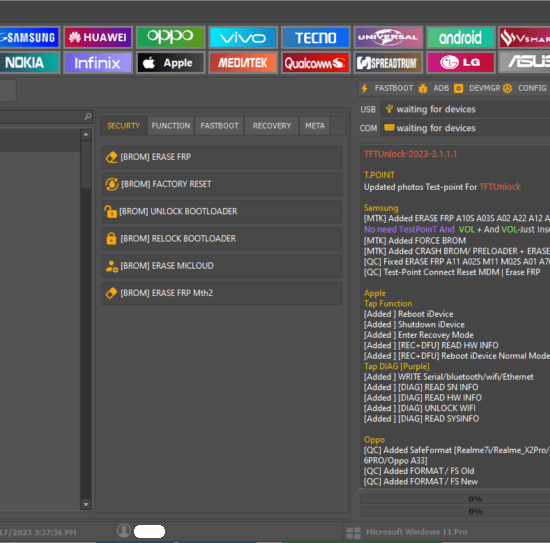Open the CONFIG settings button
This screenshot has height=543, width=550.
coord(525,88)
